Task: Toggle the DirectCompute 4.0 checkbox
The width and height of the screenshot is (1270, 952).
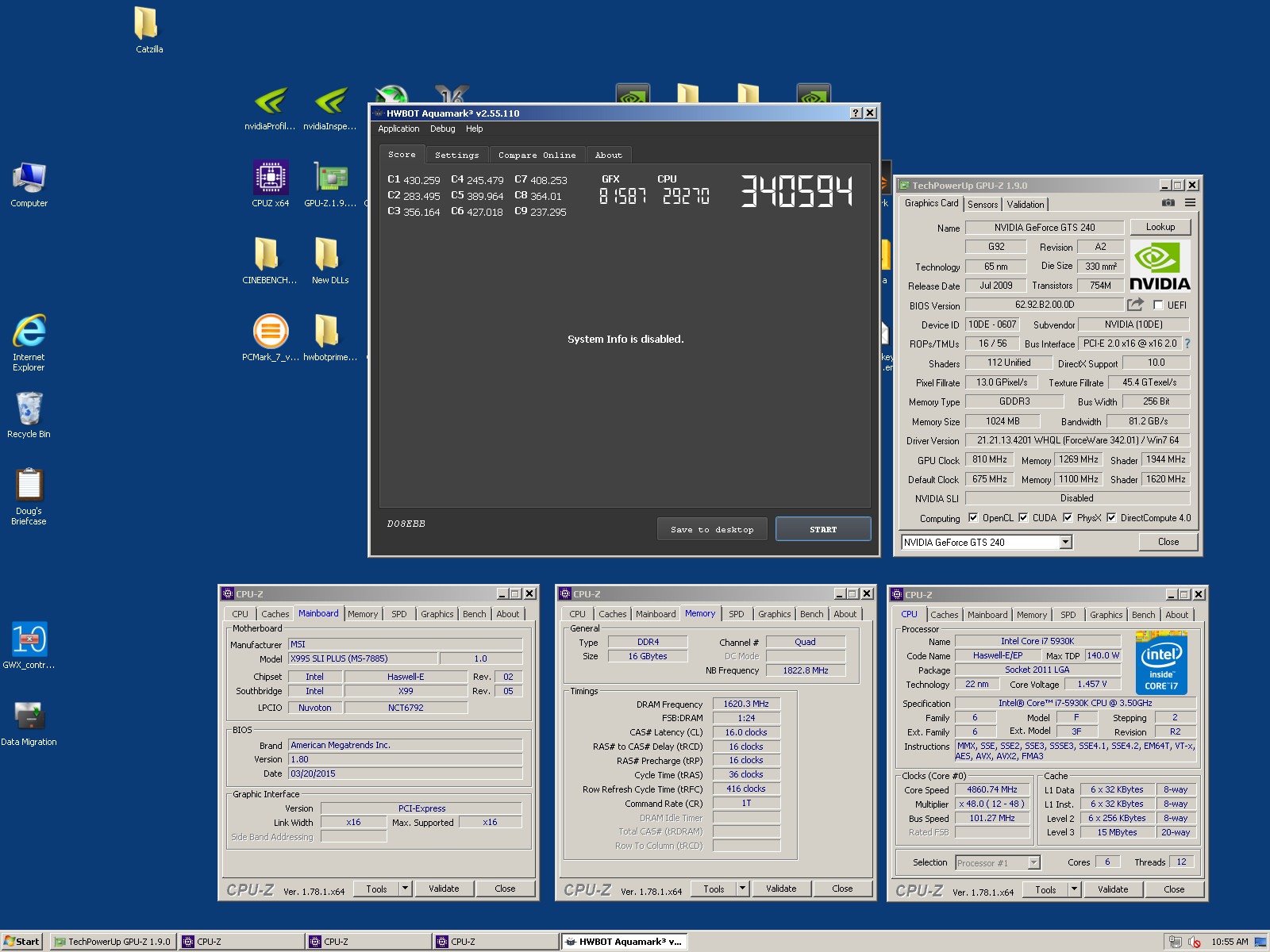Action: point(1111,518)
